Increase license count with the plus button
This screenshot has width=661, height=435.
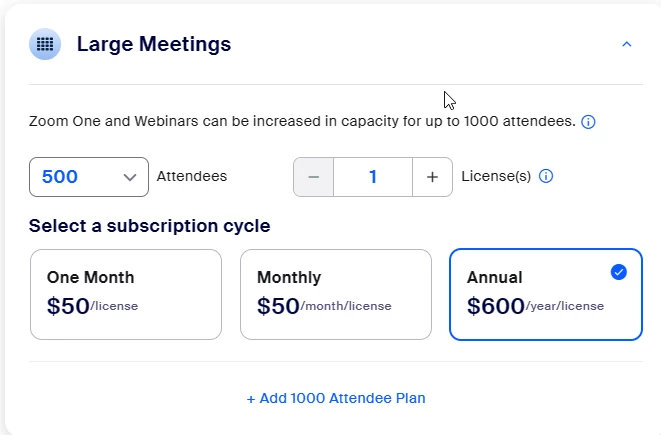click(432, 177)
